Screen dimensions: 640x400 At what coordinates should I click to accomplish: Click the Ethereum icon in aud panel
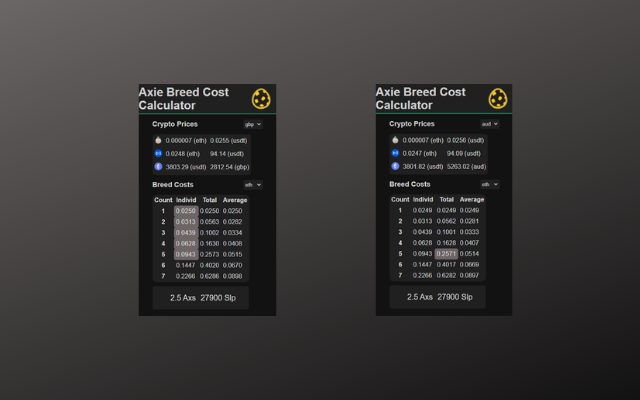click(395, 166)
